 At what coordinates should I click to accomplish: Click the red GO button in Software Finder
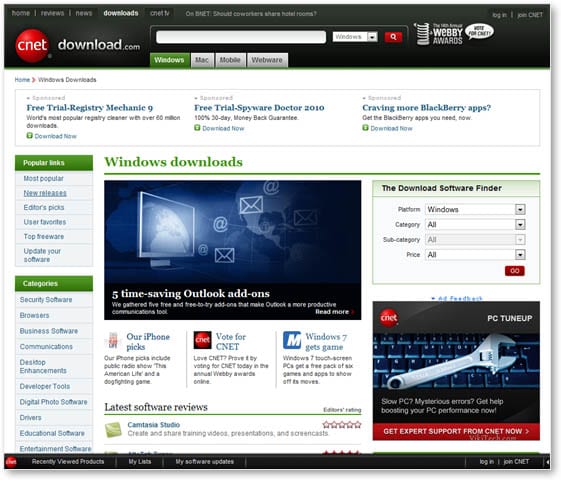(x=515, y=271)
